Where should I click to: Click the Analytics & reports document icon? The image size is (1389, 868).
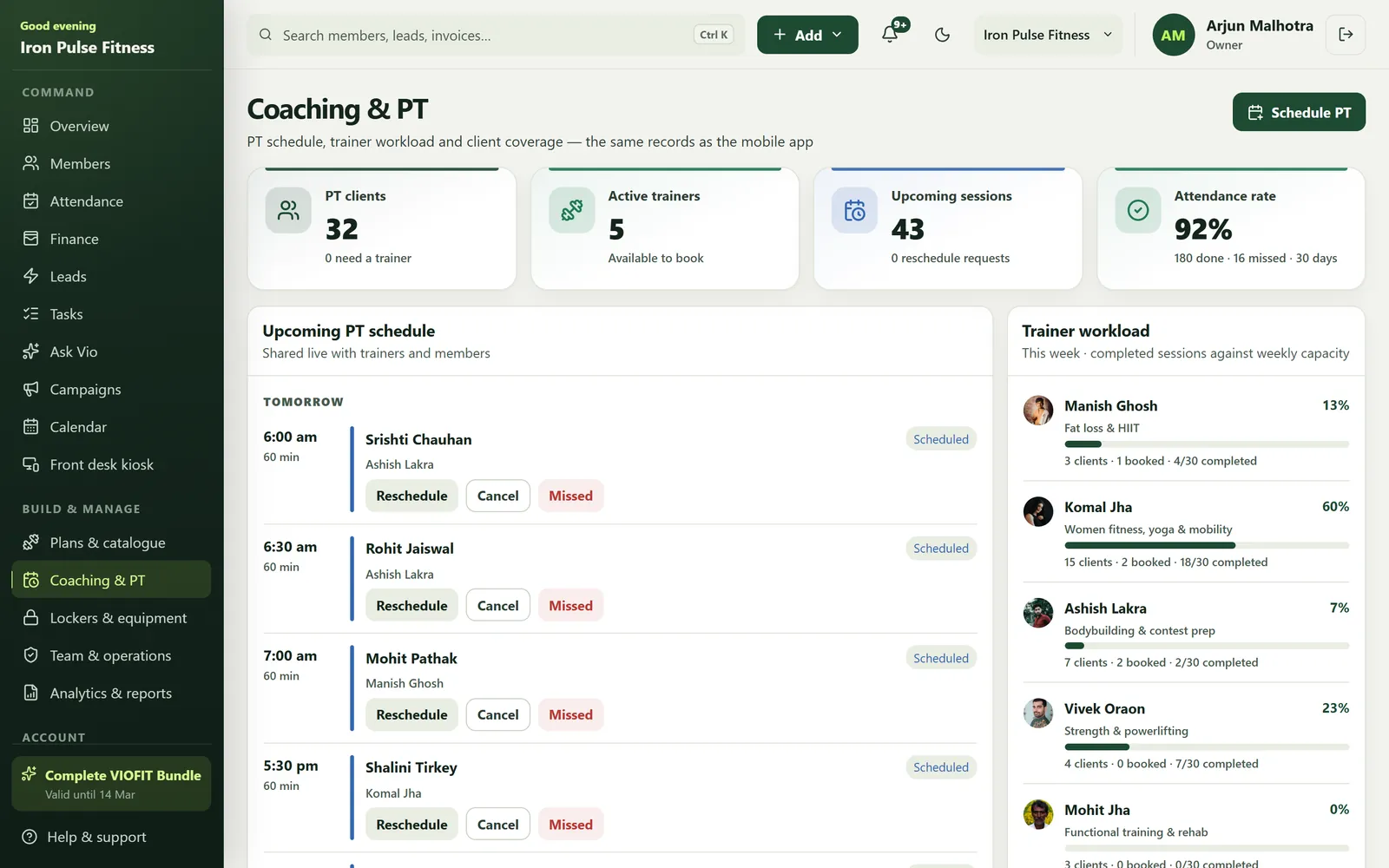click(x=31, y=693)
